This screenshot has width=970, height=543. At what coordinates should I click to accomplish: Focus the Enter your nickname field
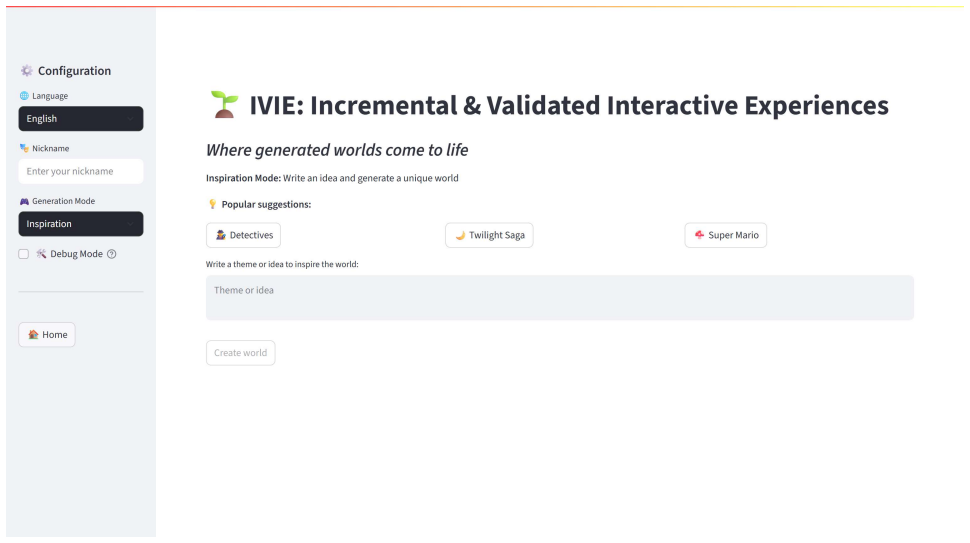pos(81,171)
